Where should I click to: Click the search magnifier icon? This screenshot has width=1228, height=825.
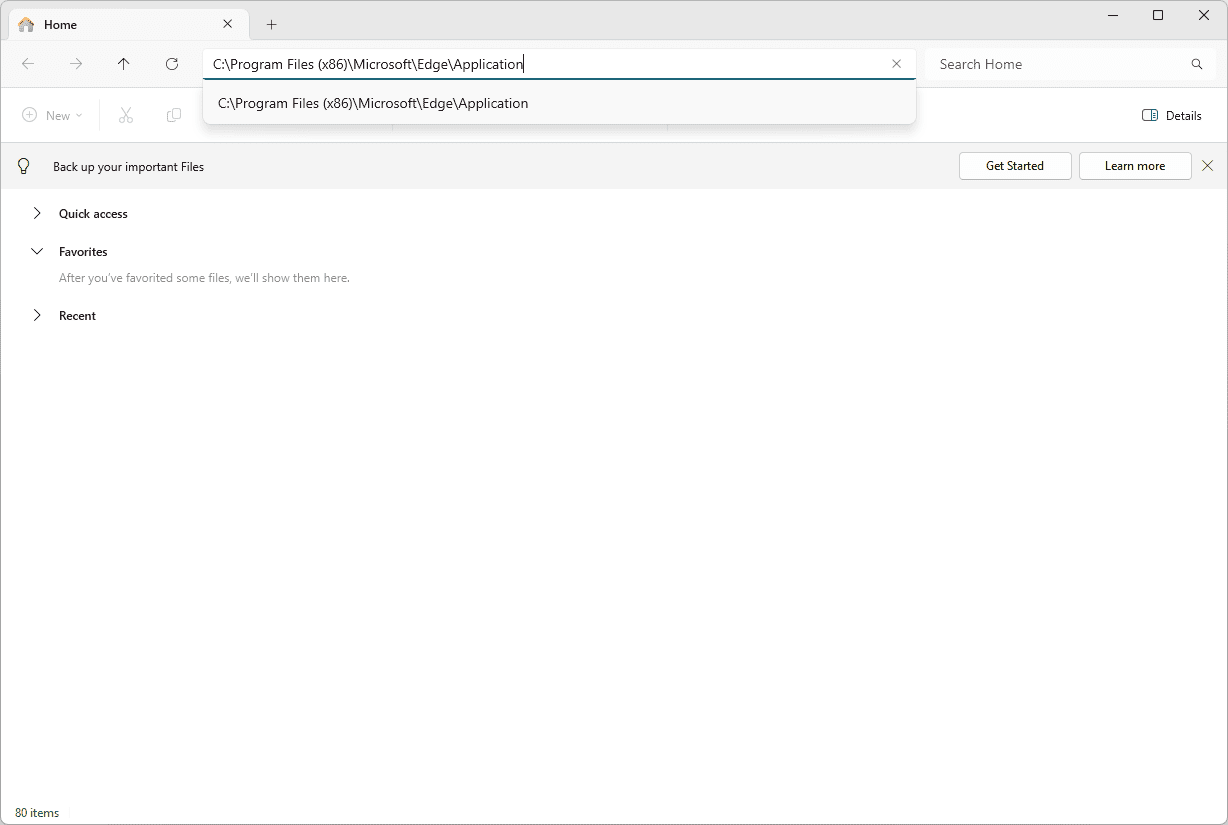pos(1197,64)
